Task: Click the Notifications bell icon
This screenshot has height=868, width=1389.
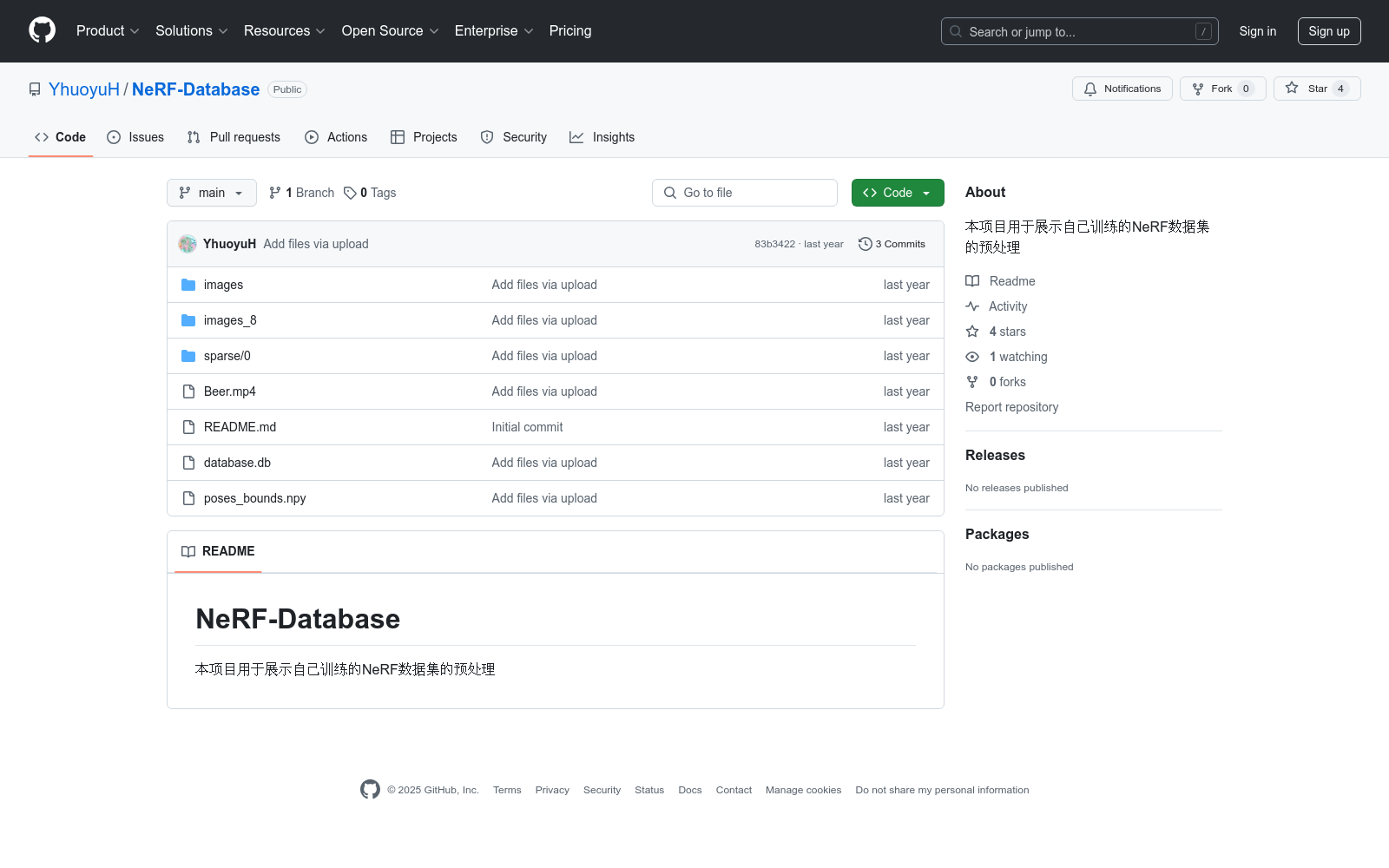Action: pyautogui.click(x=1090, y=89)
